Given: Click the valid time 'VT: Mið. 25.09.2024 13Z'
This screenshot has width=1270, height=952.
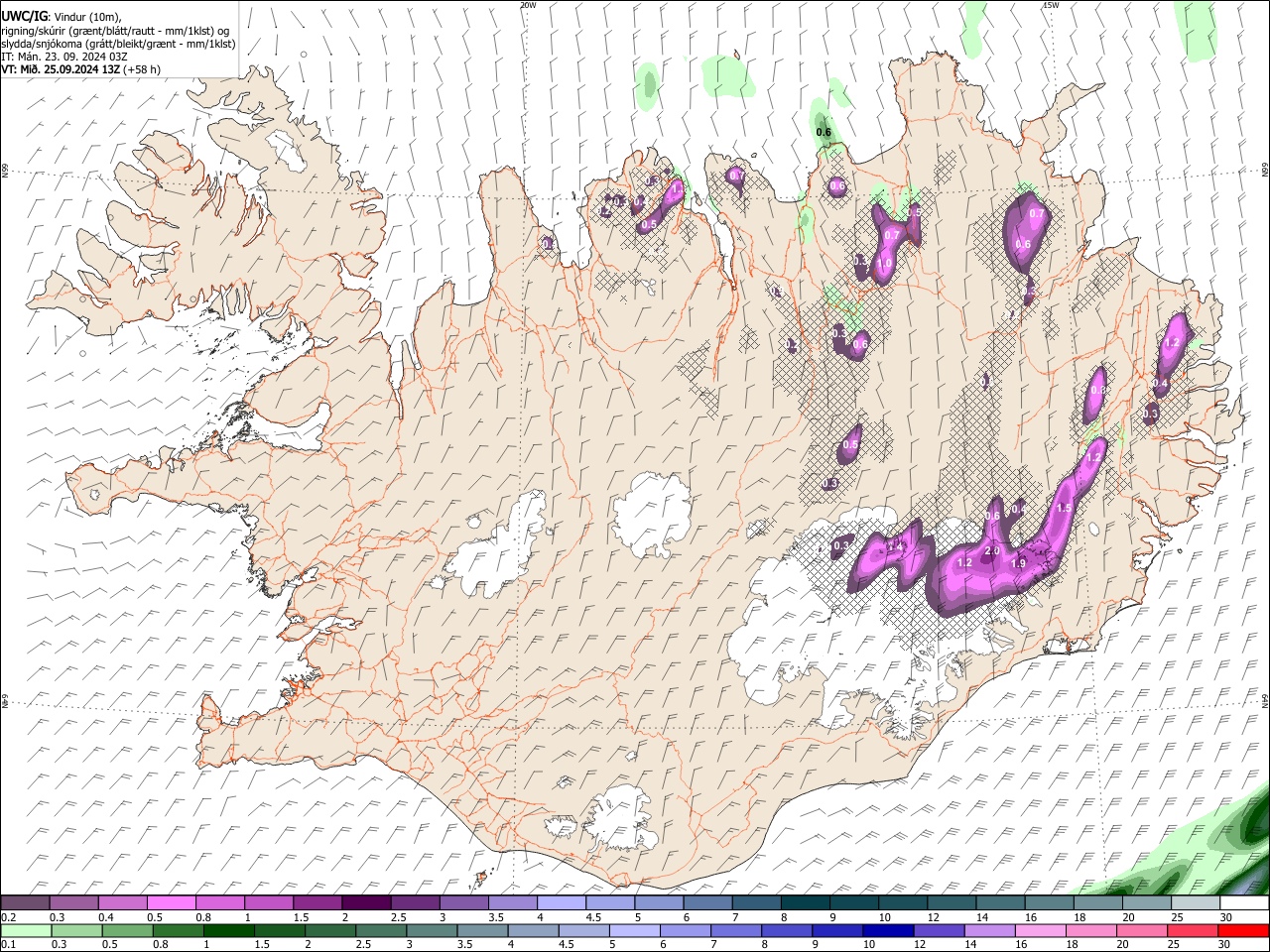Looking at the screenshot, I should [x=61, y=68].
